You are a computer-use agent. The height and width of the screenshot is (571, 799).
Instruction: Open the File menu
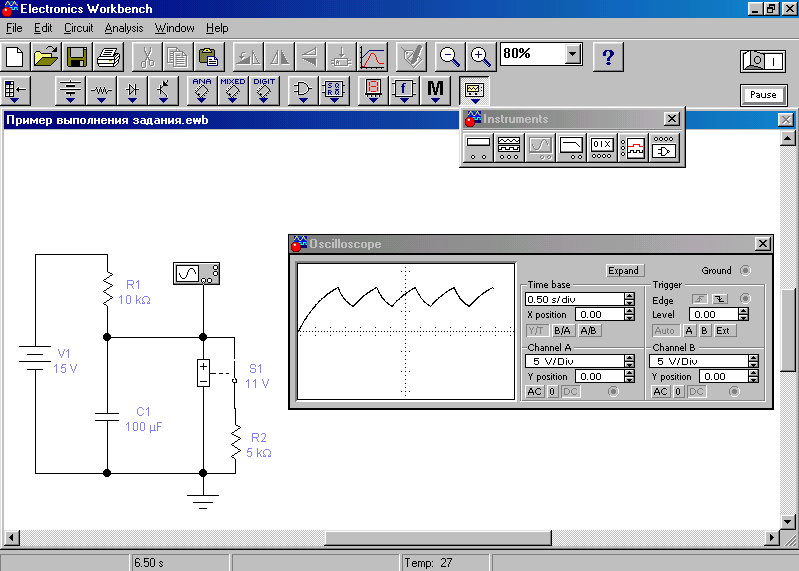click(14, 28)
